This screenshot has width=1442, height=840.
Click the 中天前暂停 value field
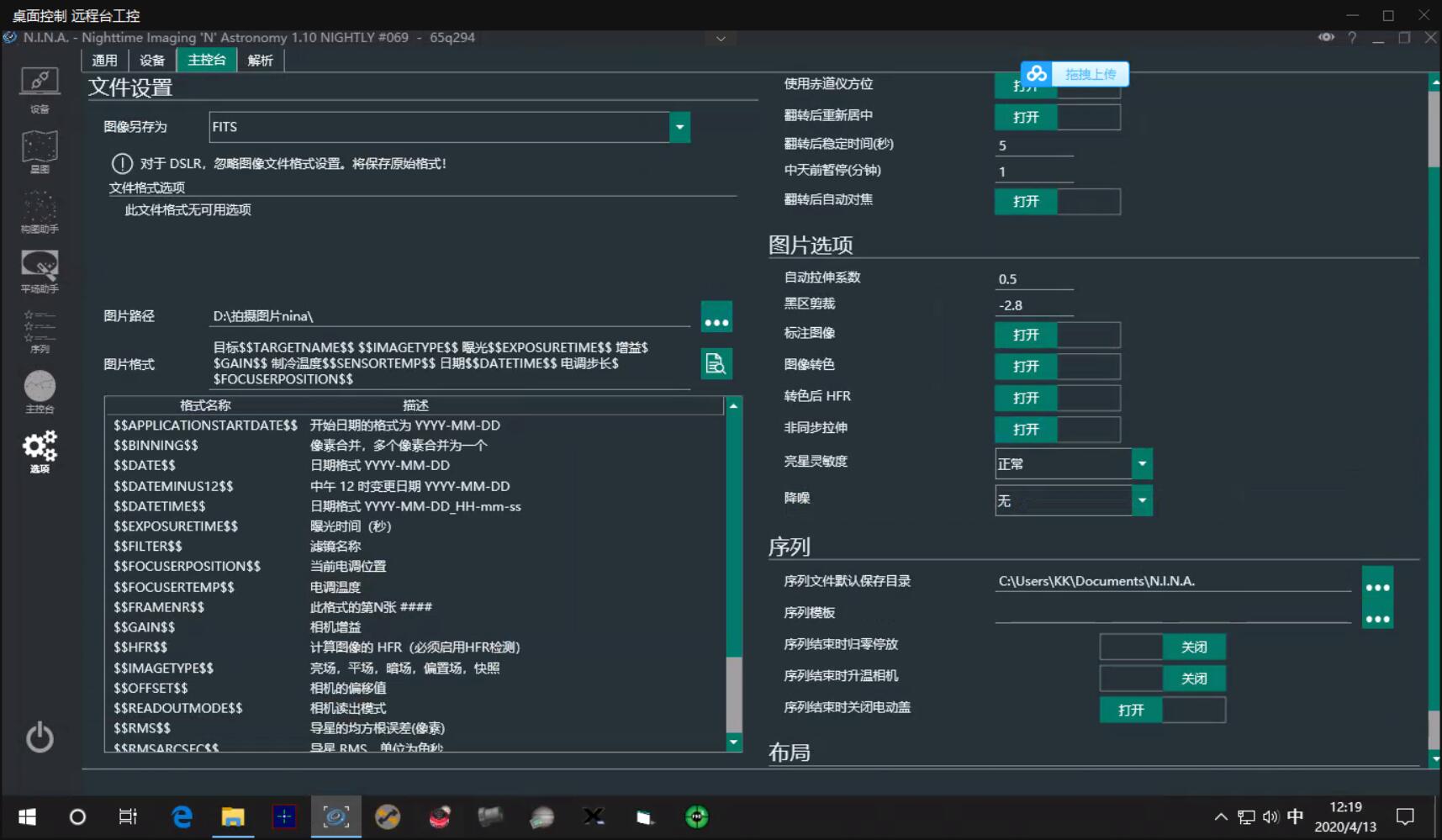point(1034,172)
